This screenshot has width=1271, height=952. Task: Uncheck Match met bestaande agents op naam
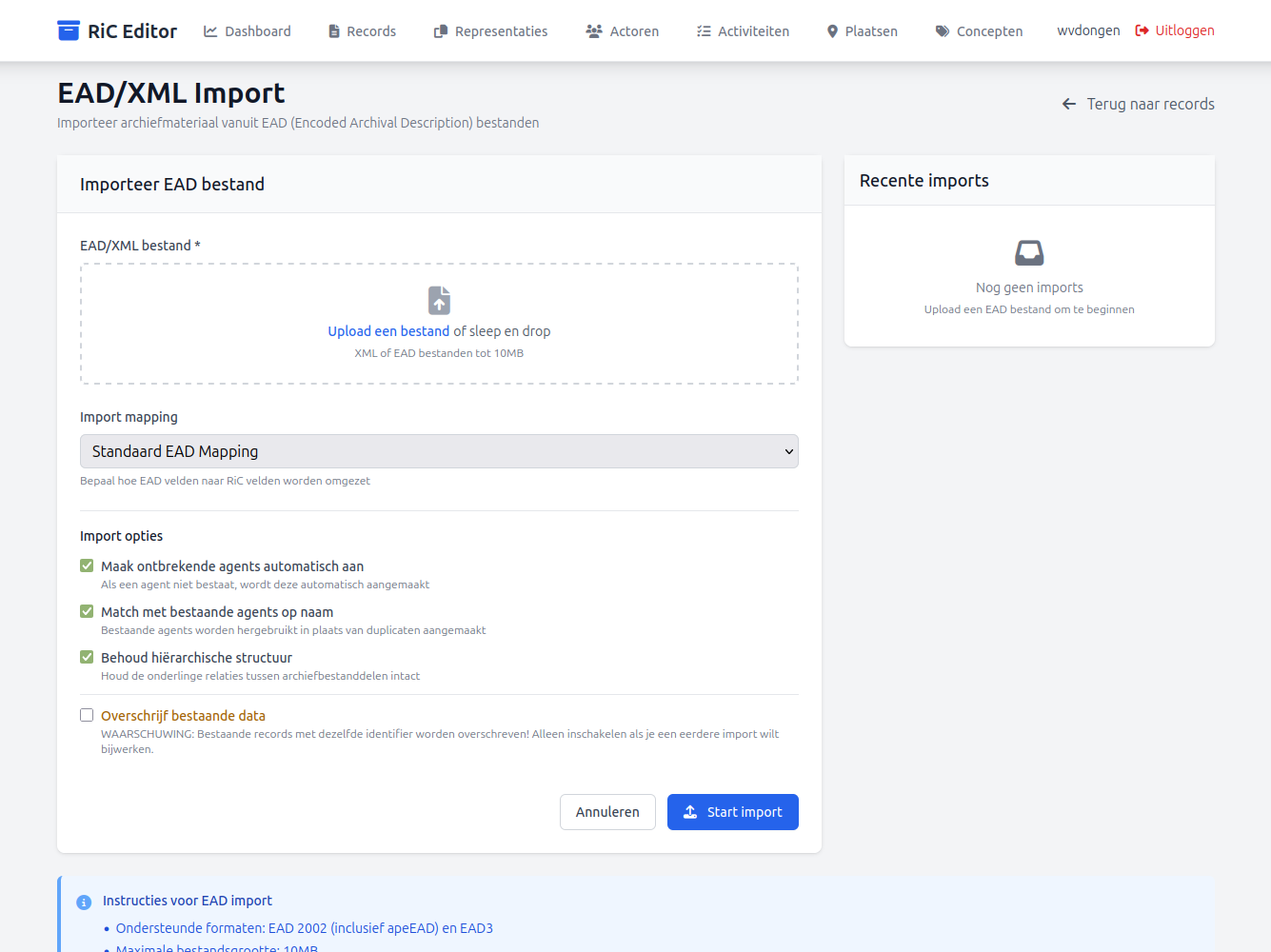[87, 611]
